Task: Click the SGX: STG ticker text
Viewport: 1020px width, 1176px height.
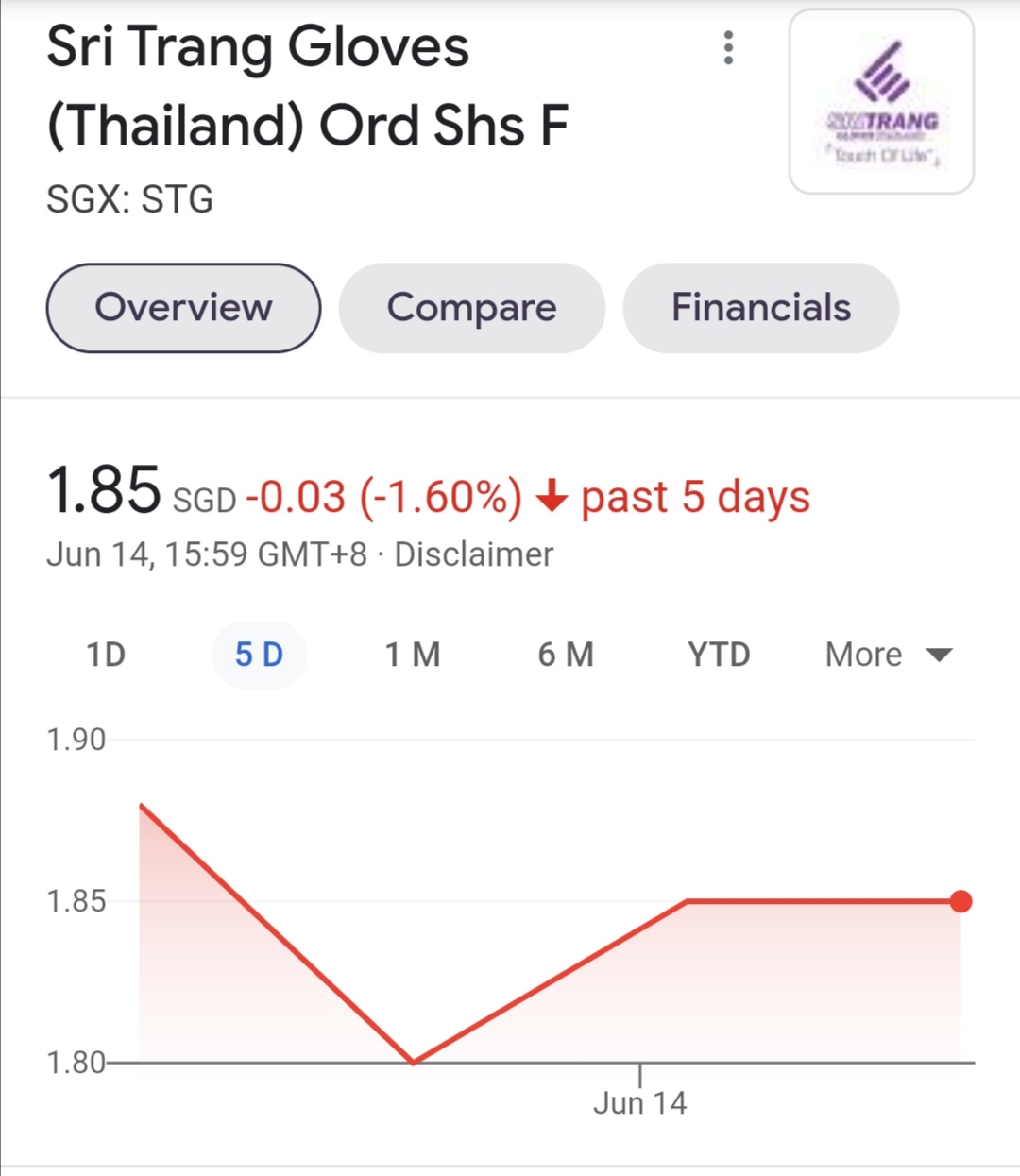Action: 130,200
